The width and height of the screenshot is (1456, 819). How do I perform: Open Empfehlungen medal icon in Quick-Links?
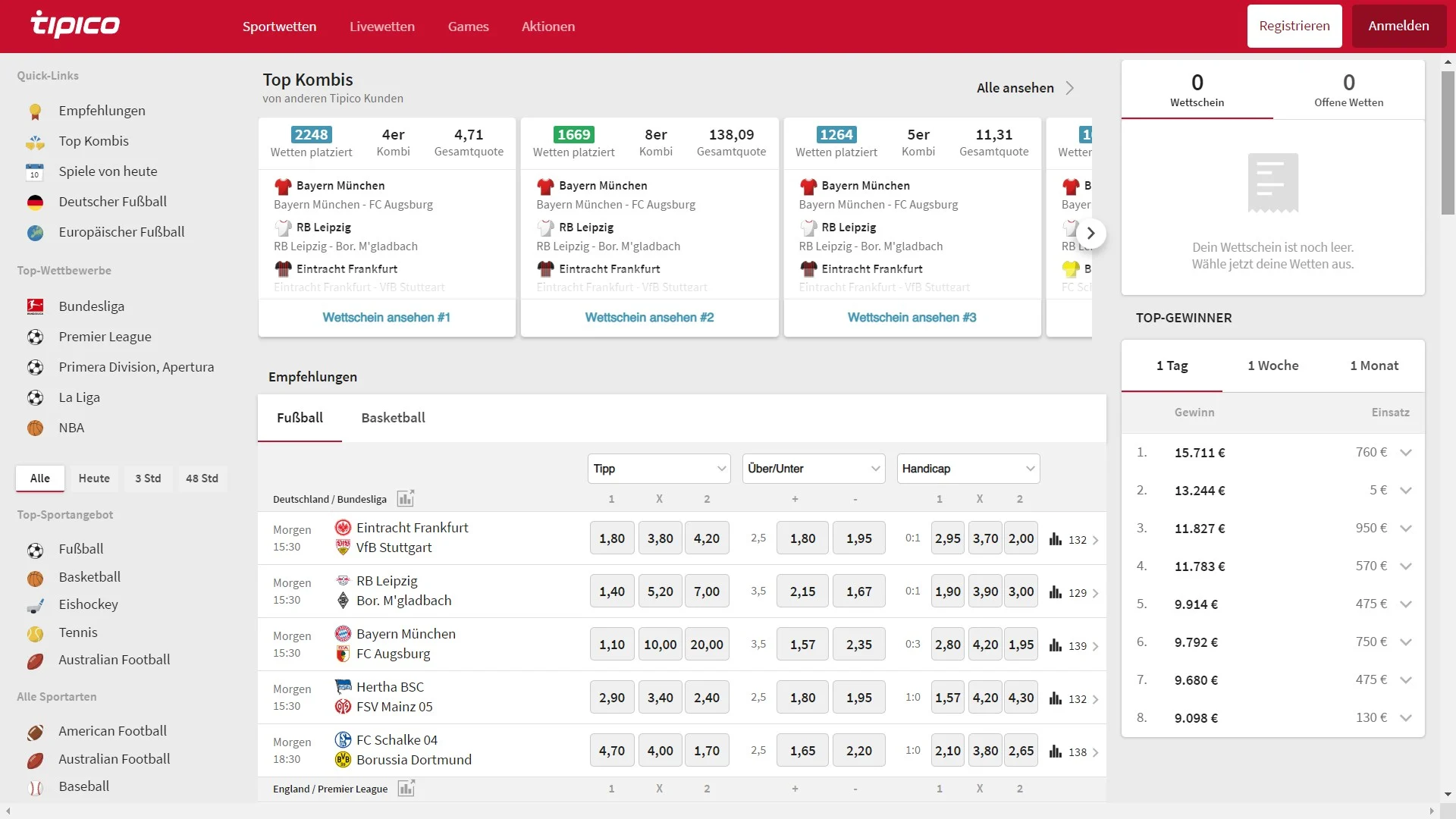coord(35,111)
